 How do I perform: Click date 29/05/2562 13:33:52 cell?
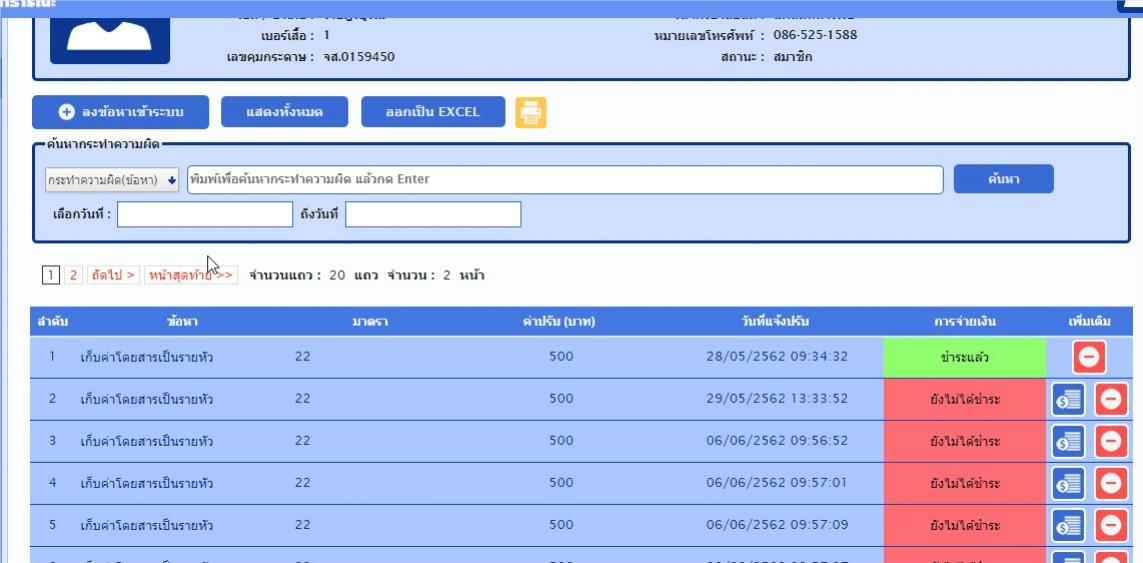[777, 399]
